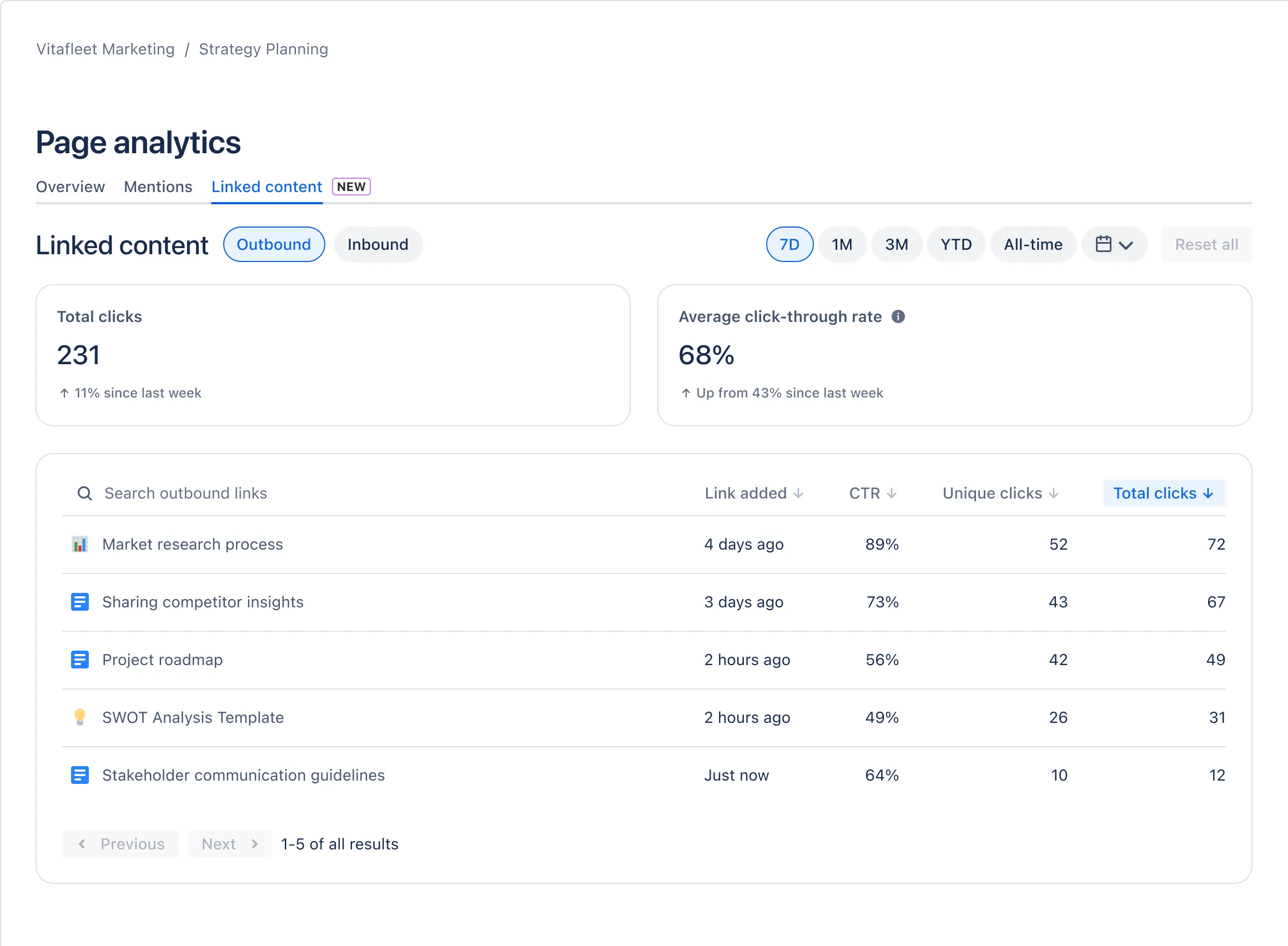The image size is (1288, 946).
Task: Click the page icon for Sharing competitor insights
Action: coord(79,602)
